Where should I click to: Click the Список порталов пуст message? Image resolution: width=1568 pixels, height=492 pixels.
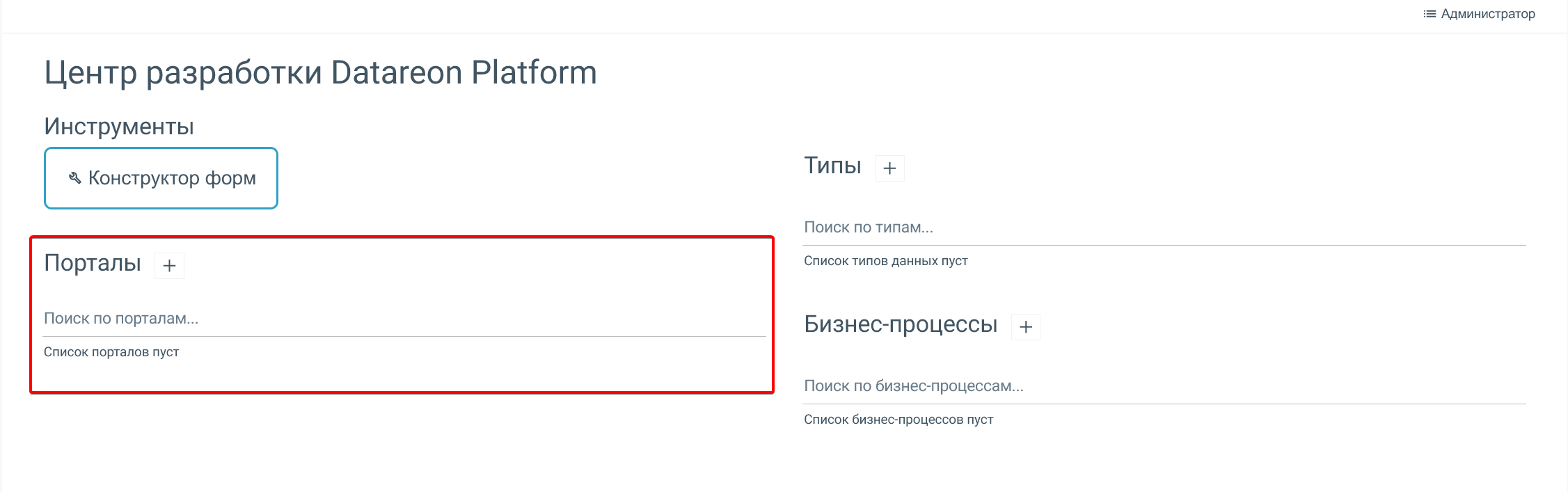tap(111, 352)
